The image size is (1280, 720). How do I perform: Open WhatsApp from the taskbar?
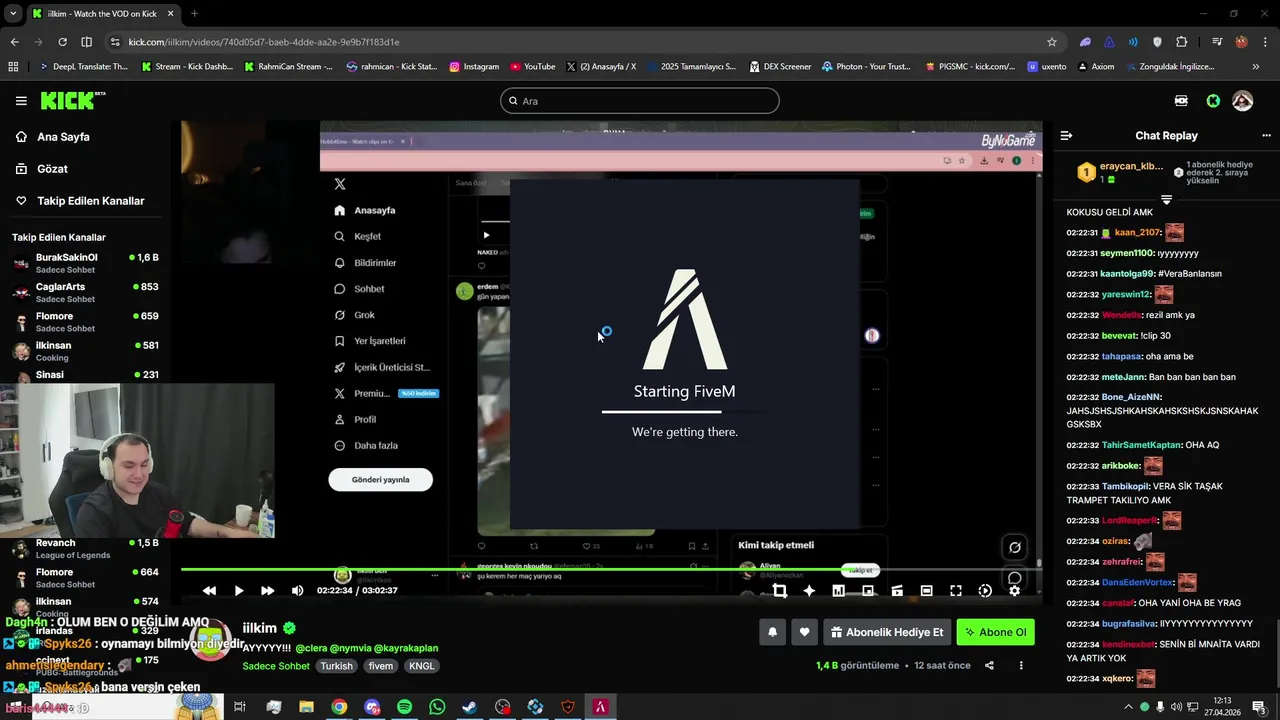pos(437,707)
